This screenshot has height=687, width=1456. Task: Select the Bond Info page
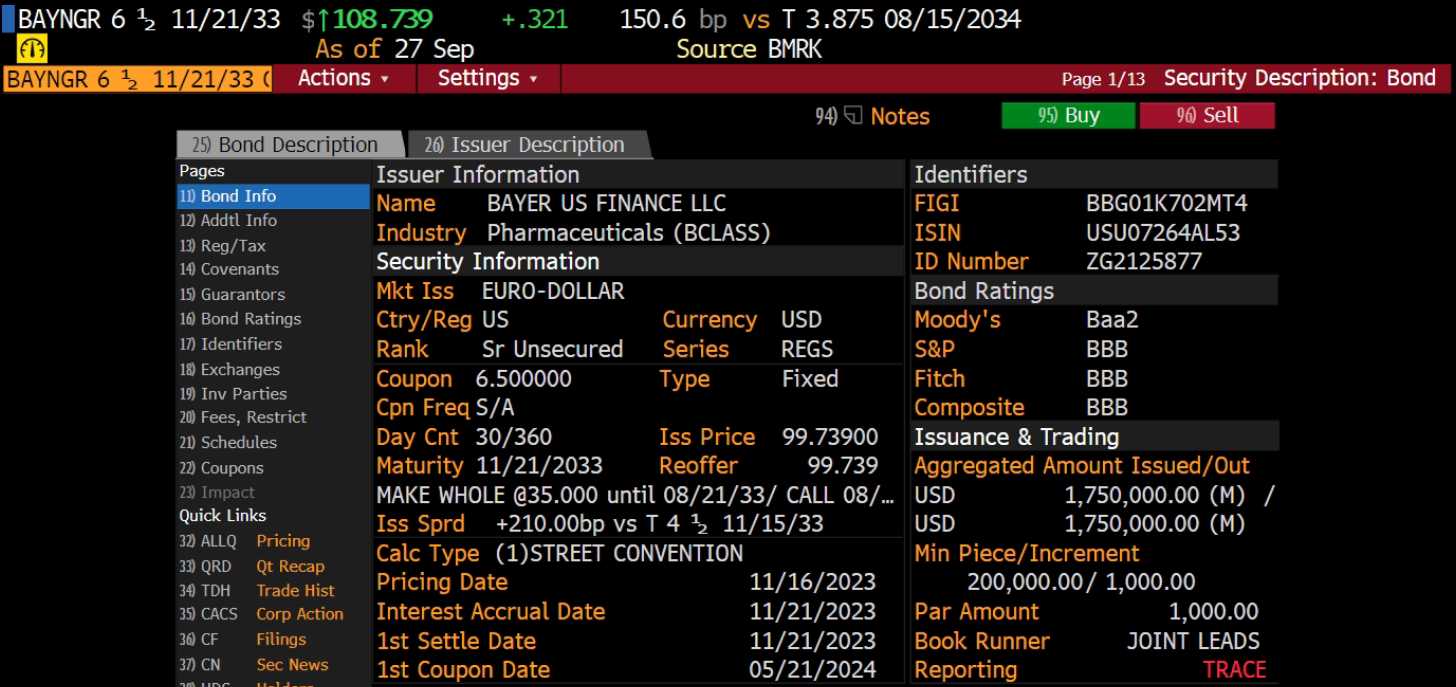click(273, 196)
